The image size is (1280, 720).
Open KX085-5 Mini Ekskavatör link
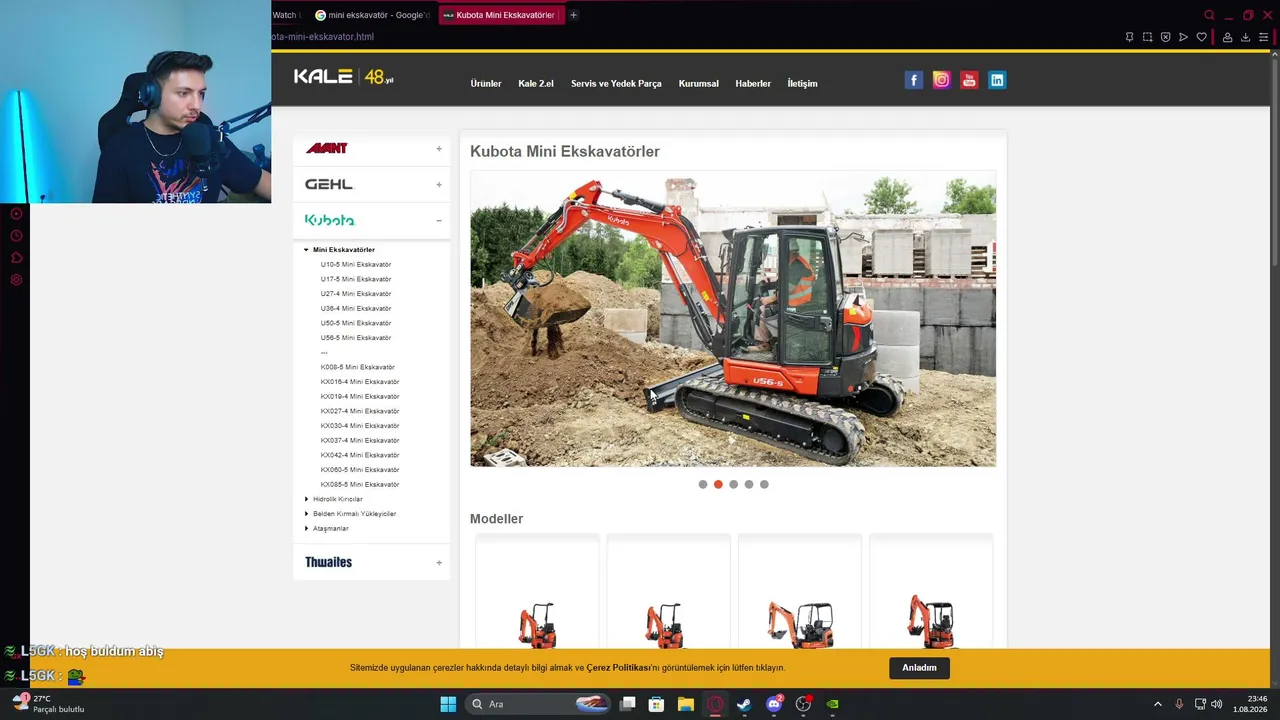[x=360, y=485]
